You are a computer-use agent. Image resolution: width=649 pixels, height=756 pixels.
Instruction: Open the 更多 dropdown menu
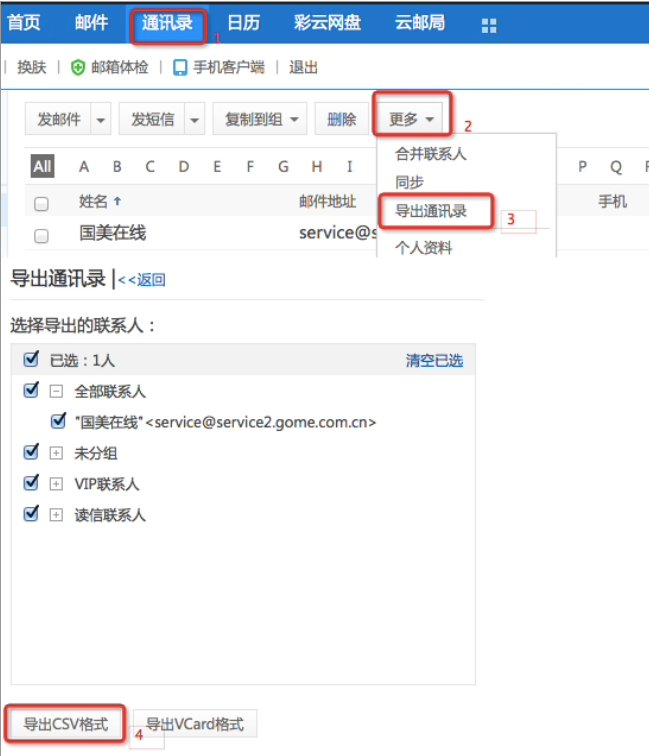click(x=412, y=120)
